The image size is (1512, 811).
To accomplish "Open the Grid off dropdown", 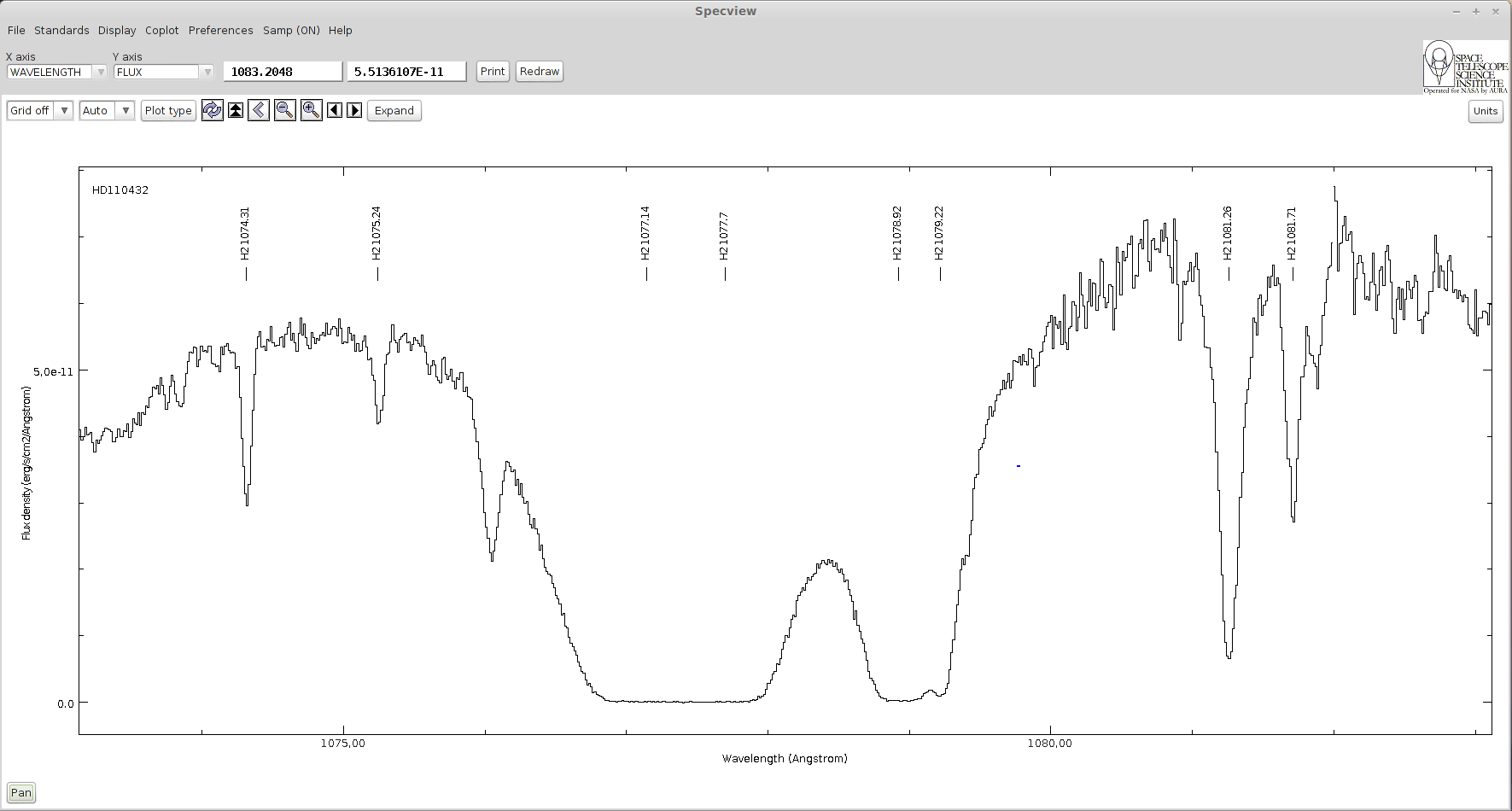I will point(39,110).
